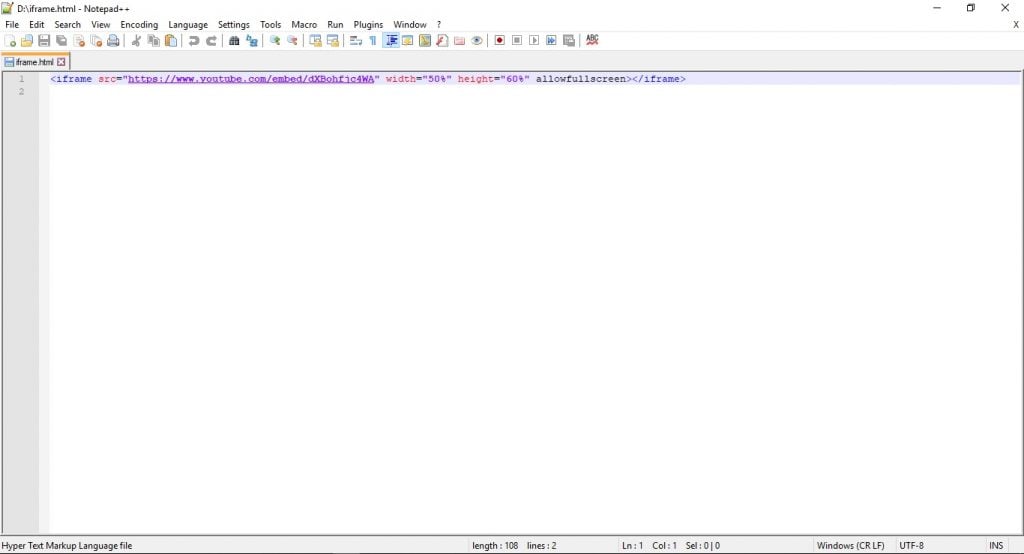Screen dimensions: 1024x554
Task: Click the Open file folder icon
Action: (x=27, y=41)
